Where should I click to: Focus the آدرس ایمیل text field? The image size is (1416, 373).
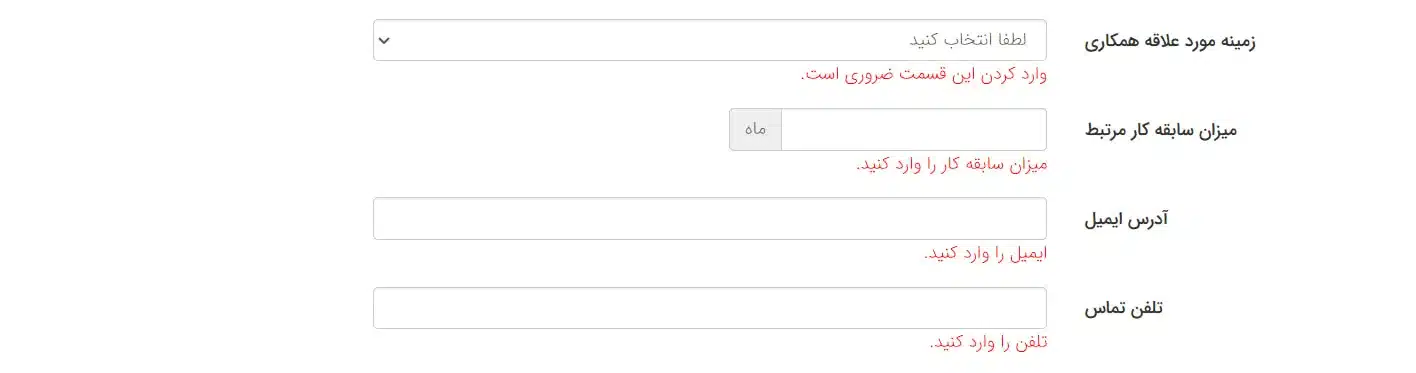point(710,218)
